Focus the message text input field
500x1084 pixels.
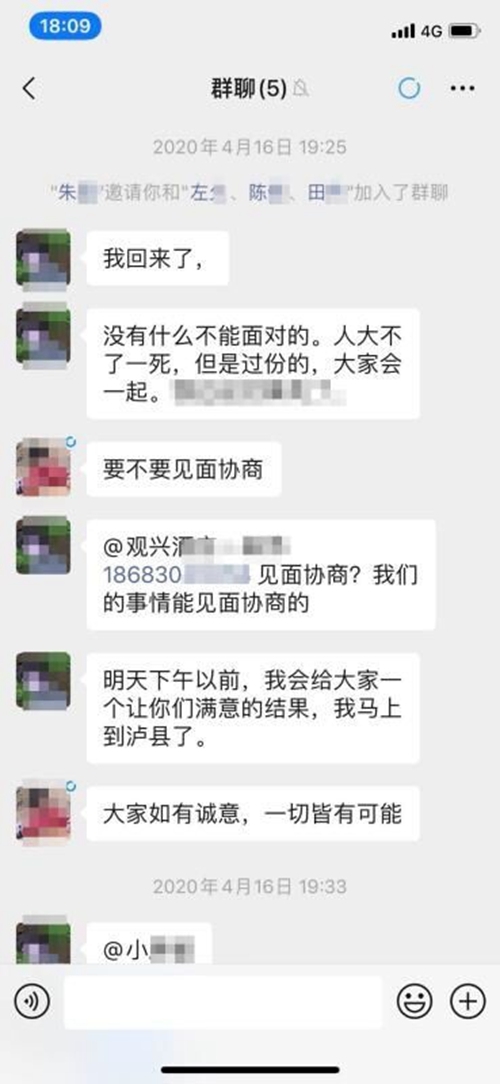tap(223, 1002)
